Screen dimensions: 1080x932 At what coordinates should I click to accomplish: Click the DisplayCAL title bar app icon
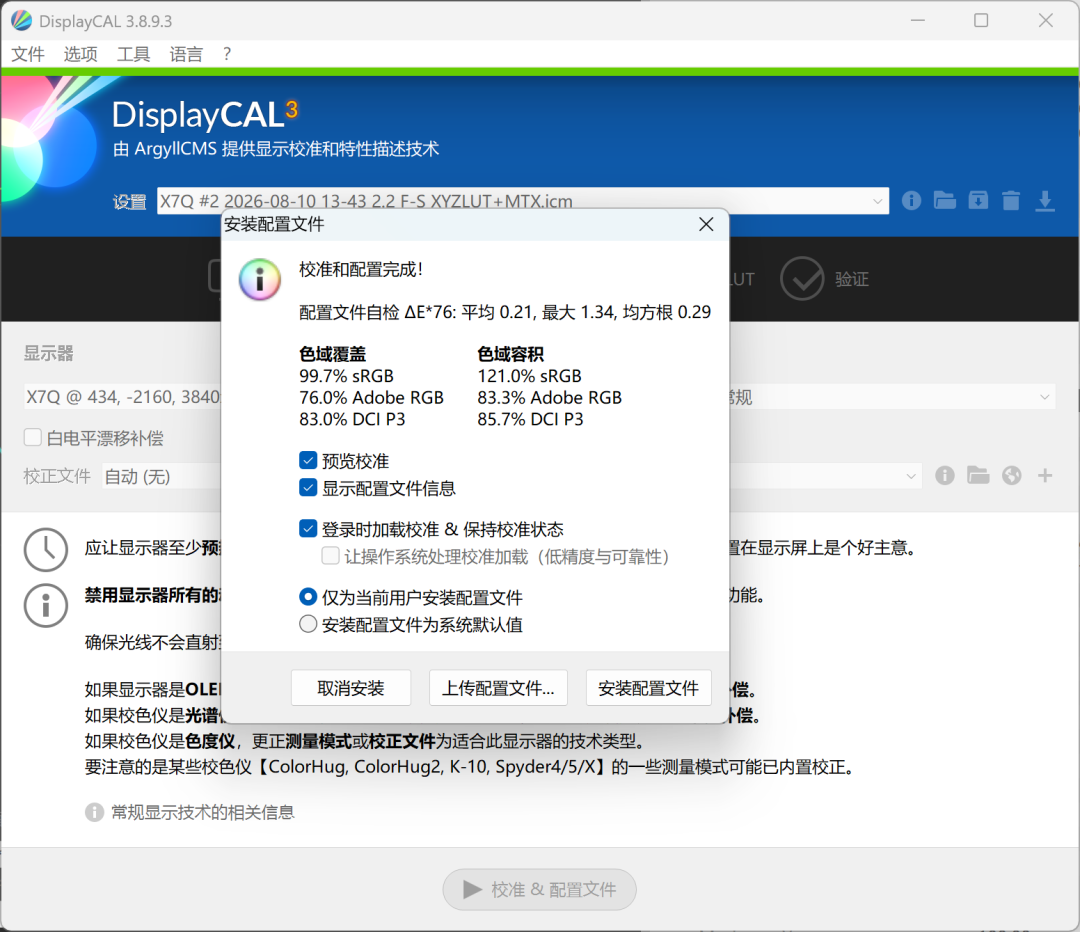(x=21, y=21)
